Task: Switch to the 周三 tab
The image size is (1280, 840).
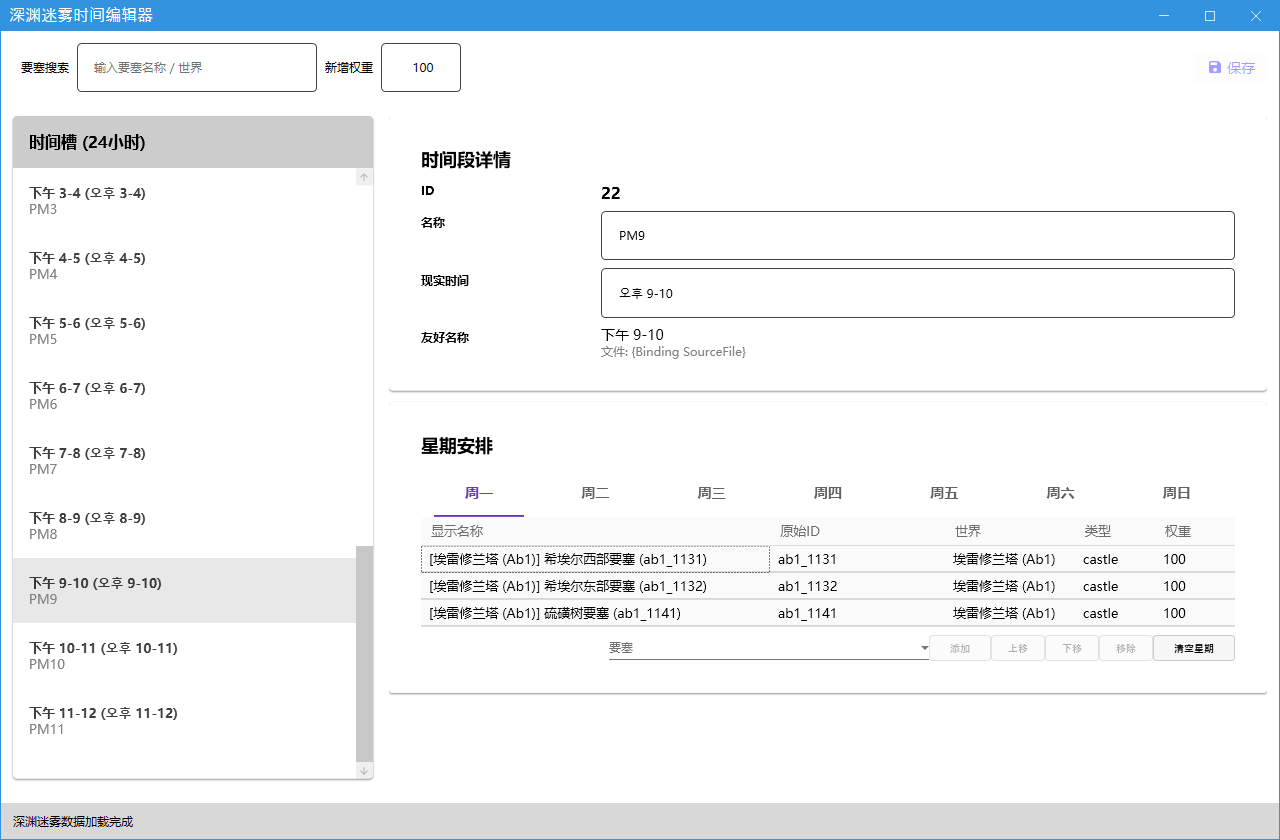Action: click(x=711, y=493)
